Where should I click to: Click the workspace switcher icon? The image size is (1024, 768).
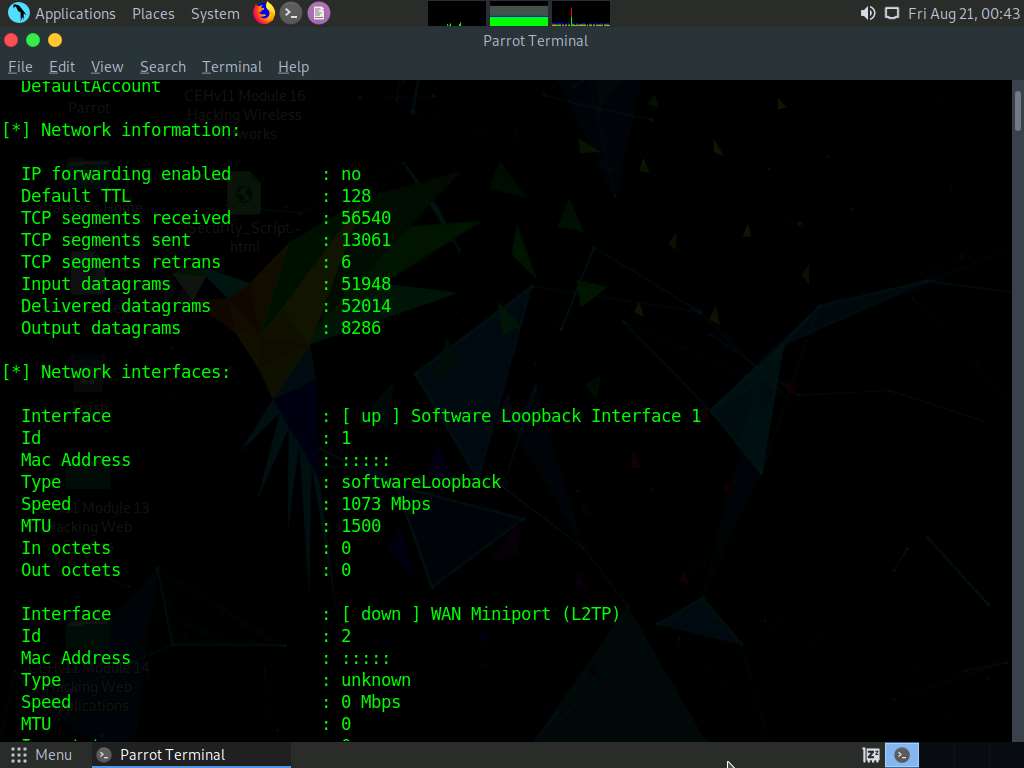click(x=871, y=756)
